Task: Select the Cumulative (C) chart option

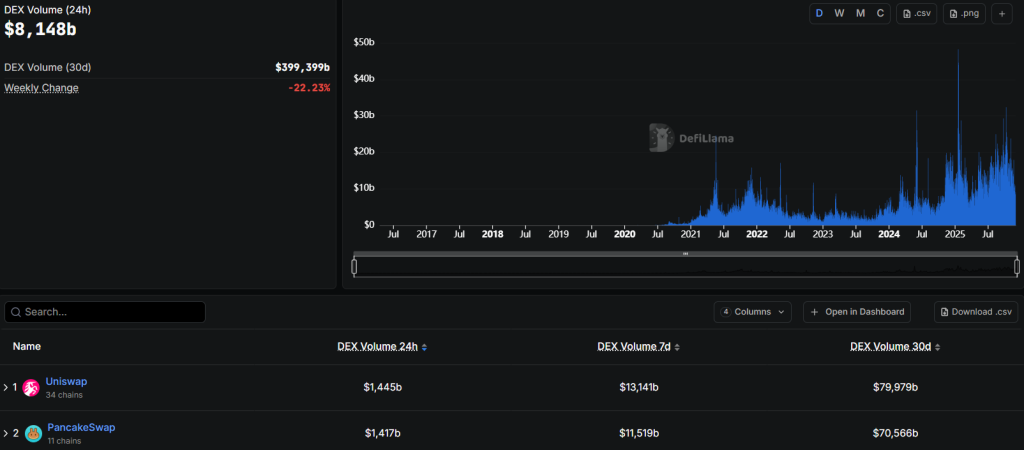Action: coord(880,14)
